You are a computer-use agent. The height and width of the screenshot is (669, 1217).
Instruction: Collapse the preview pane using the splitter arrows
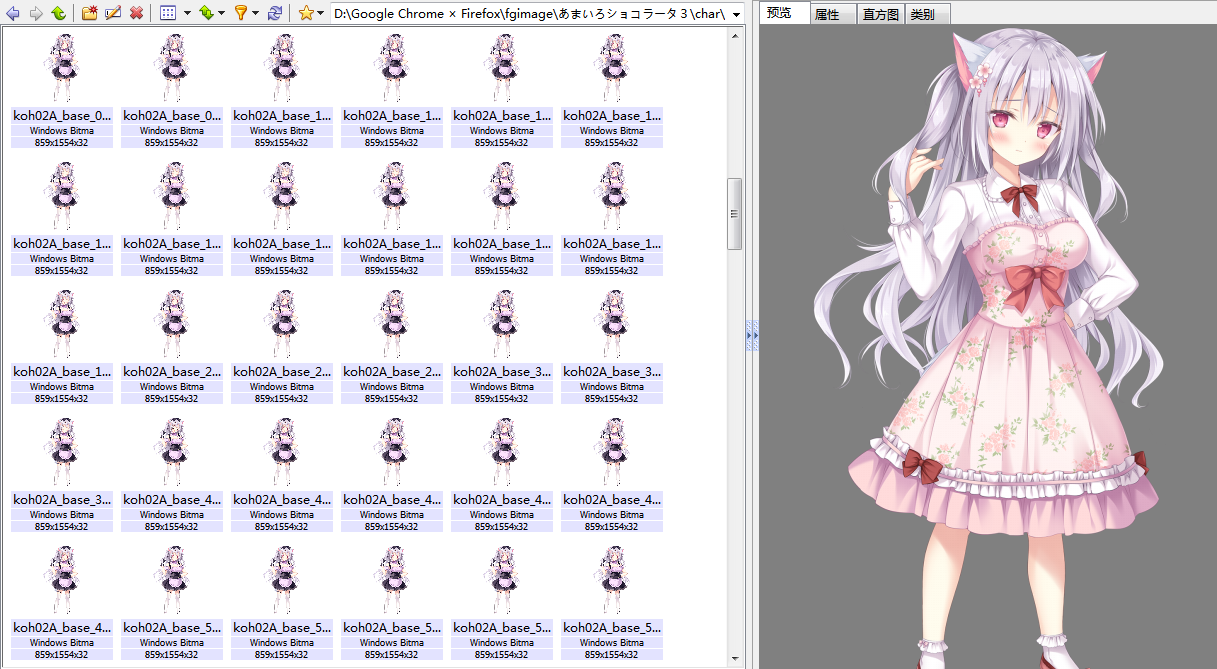pyautogui.click(x=752, y=334)
